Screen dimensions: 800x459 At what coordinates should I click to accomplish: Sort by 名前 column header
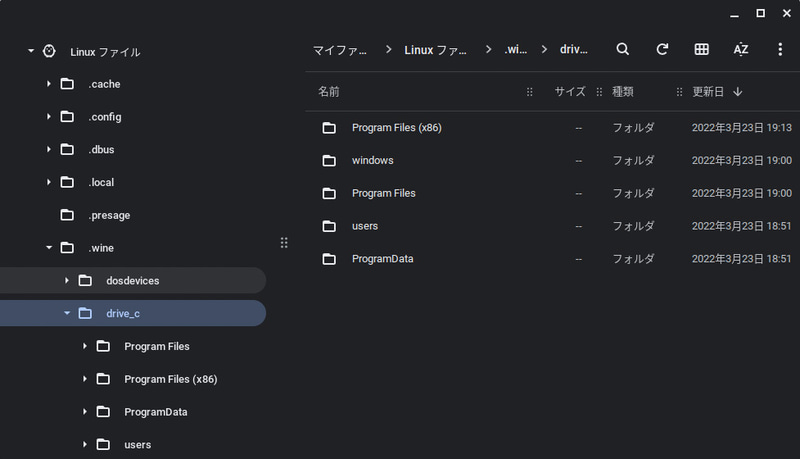329,92
